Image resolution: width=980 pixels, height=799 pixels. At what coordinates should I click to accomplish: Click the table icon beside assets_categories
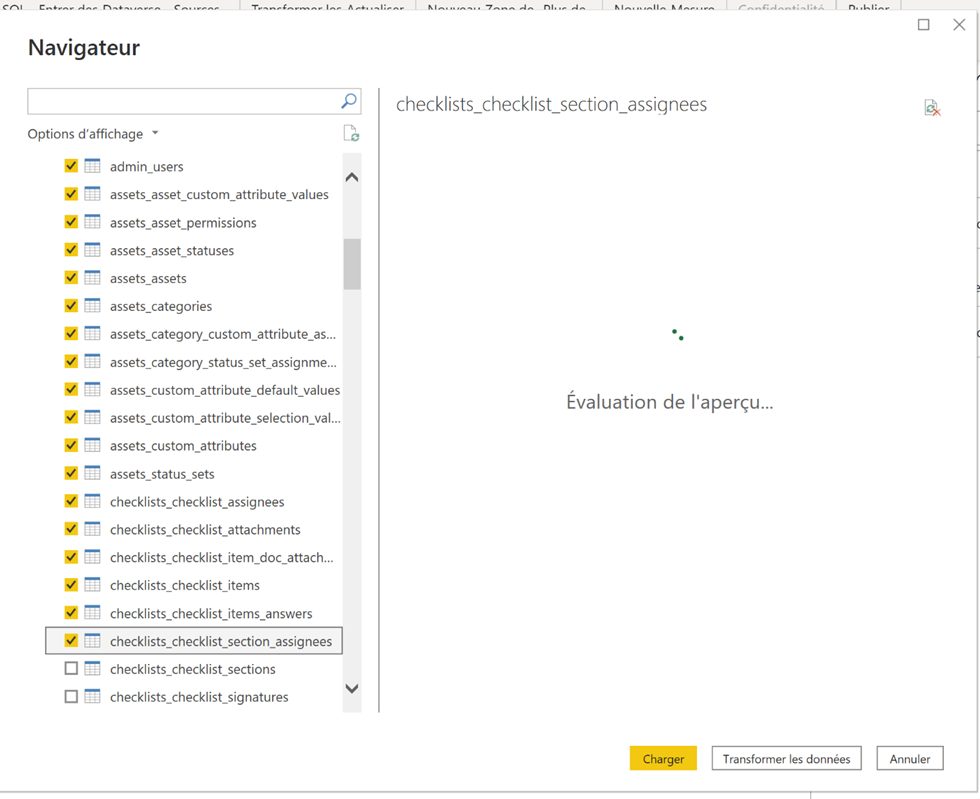[x=92, y=306]
